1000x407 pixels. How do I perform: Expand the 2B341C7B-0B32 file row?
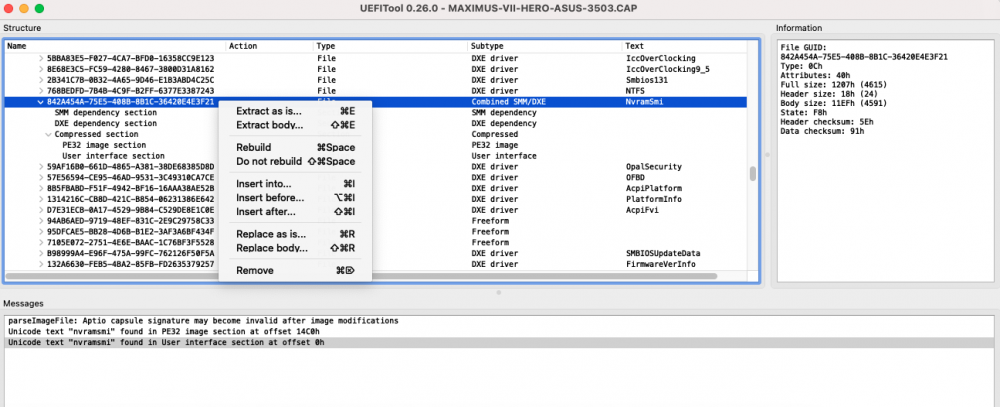point(41,80)
